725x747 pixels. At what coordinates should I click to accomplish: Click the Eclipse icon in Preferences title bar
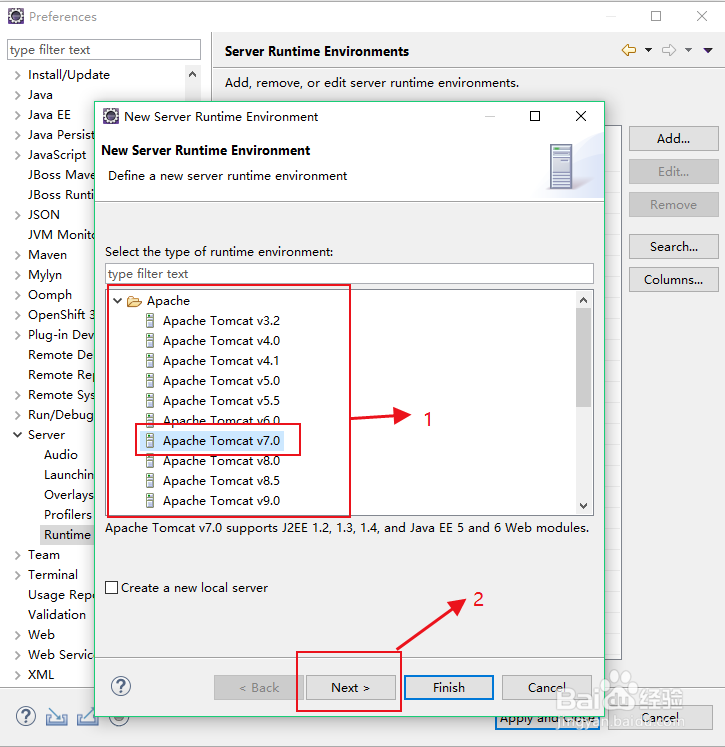(16, 16)
